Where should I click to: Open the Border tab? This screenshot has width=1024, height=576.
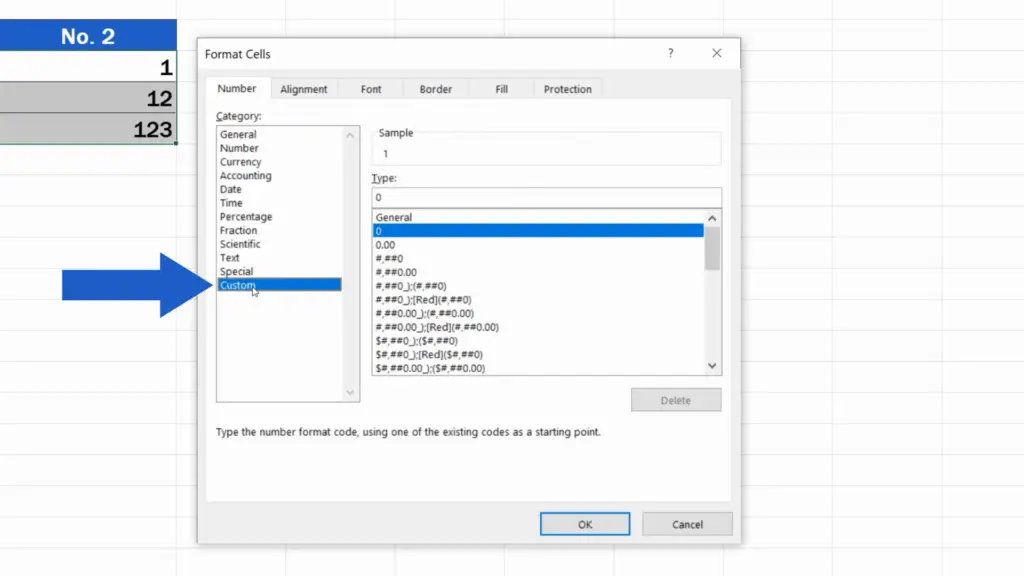click(435, 89)
